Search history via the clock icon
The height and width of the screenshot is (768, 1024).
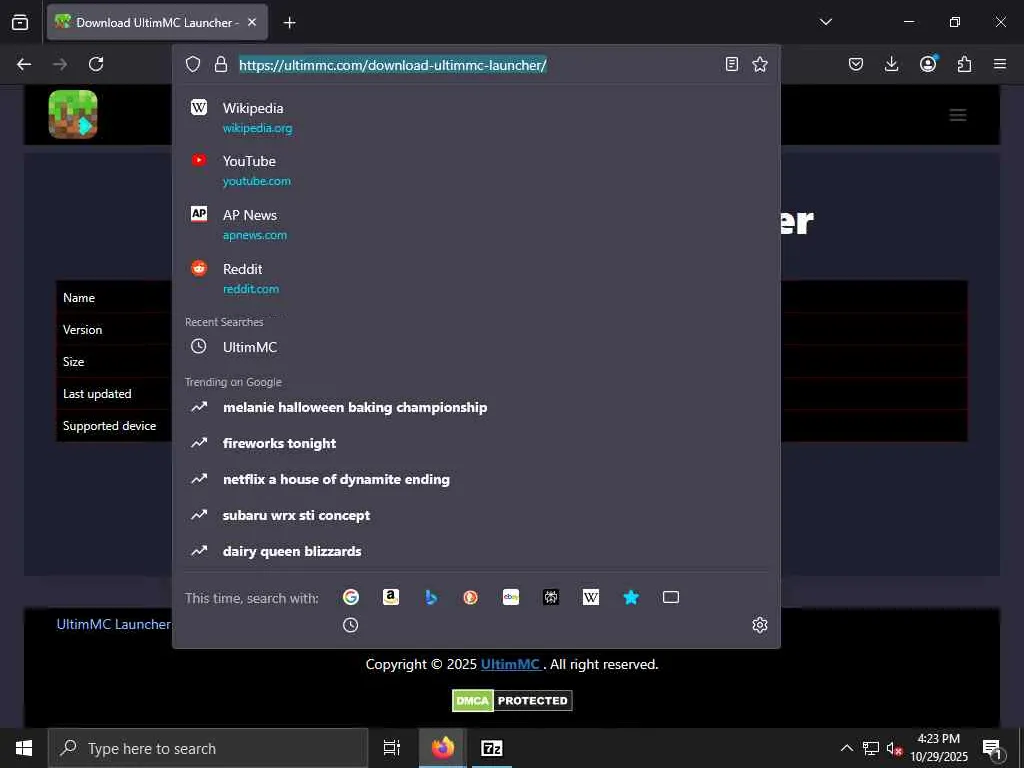[351, 625]
